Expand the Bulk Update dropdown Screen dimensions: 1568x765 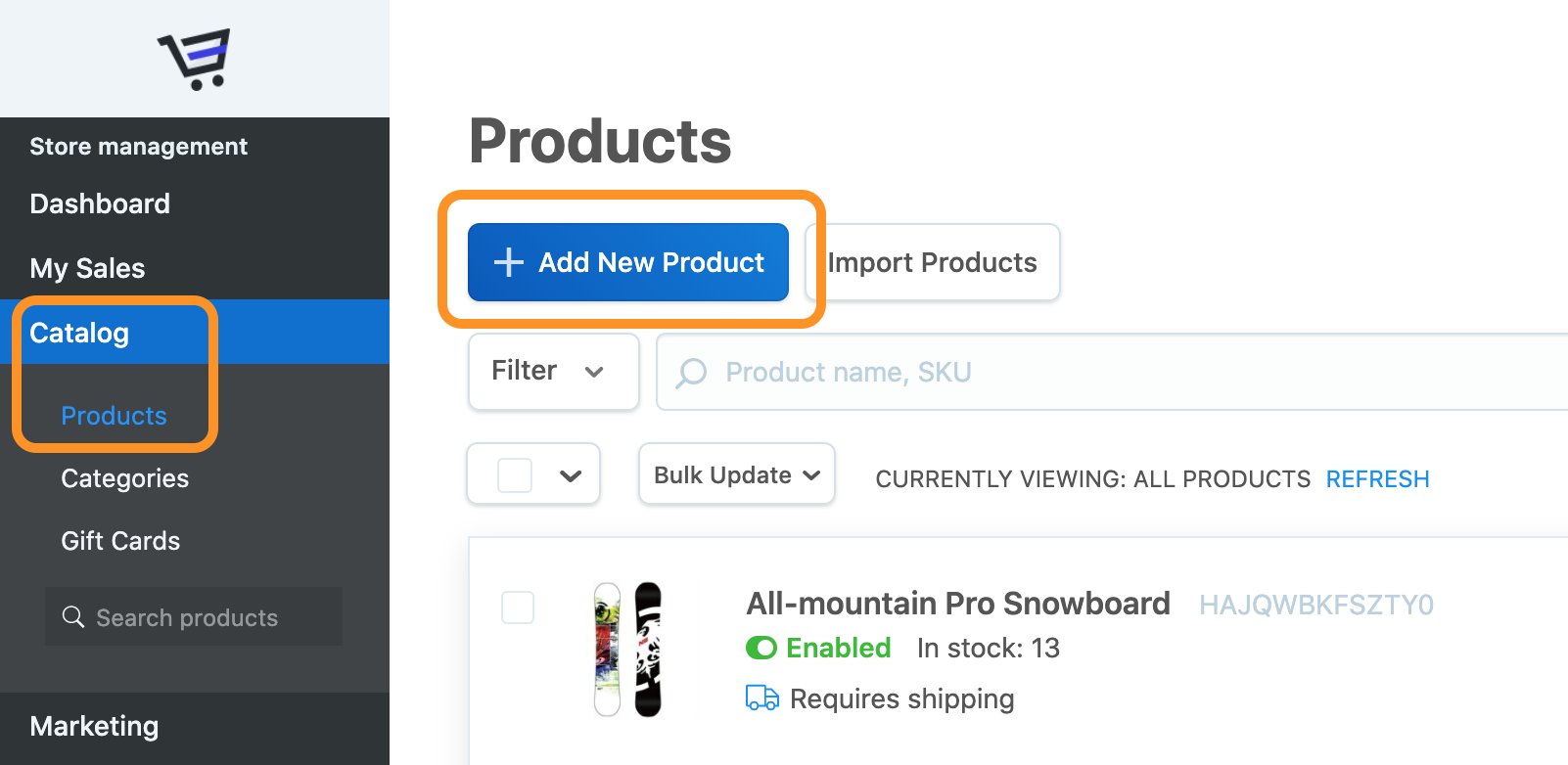tap(736, 474)
